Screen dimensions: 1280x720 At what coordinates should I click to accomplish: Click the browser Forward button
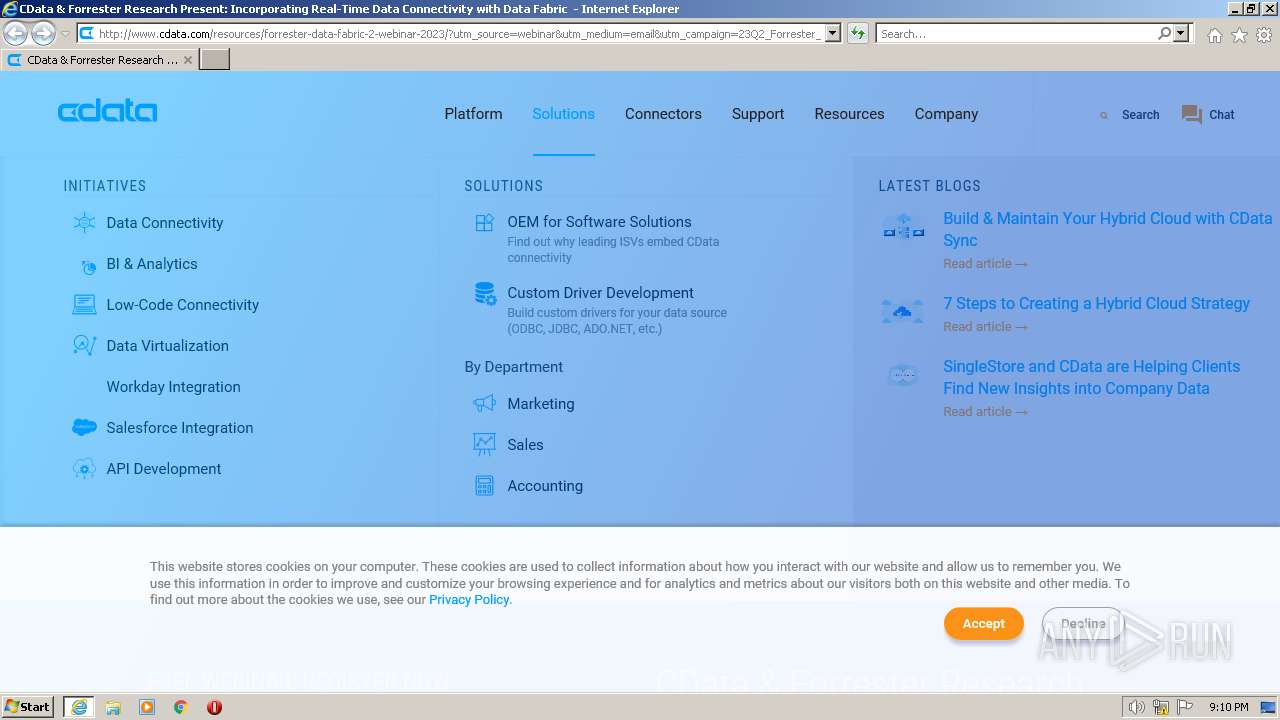coord(43,33)
